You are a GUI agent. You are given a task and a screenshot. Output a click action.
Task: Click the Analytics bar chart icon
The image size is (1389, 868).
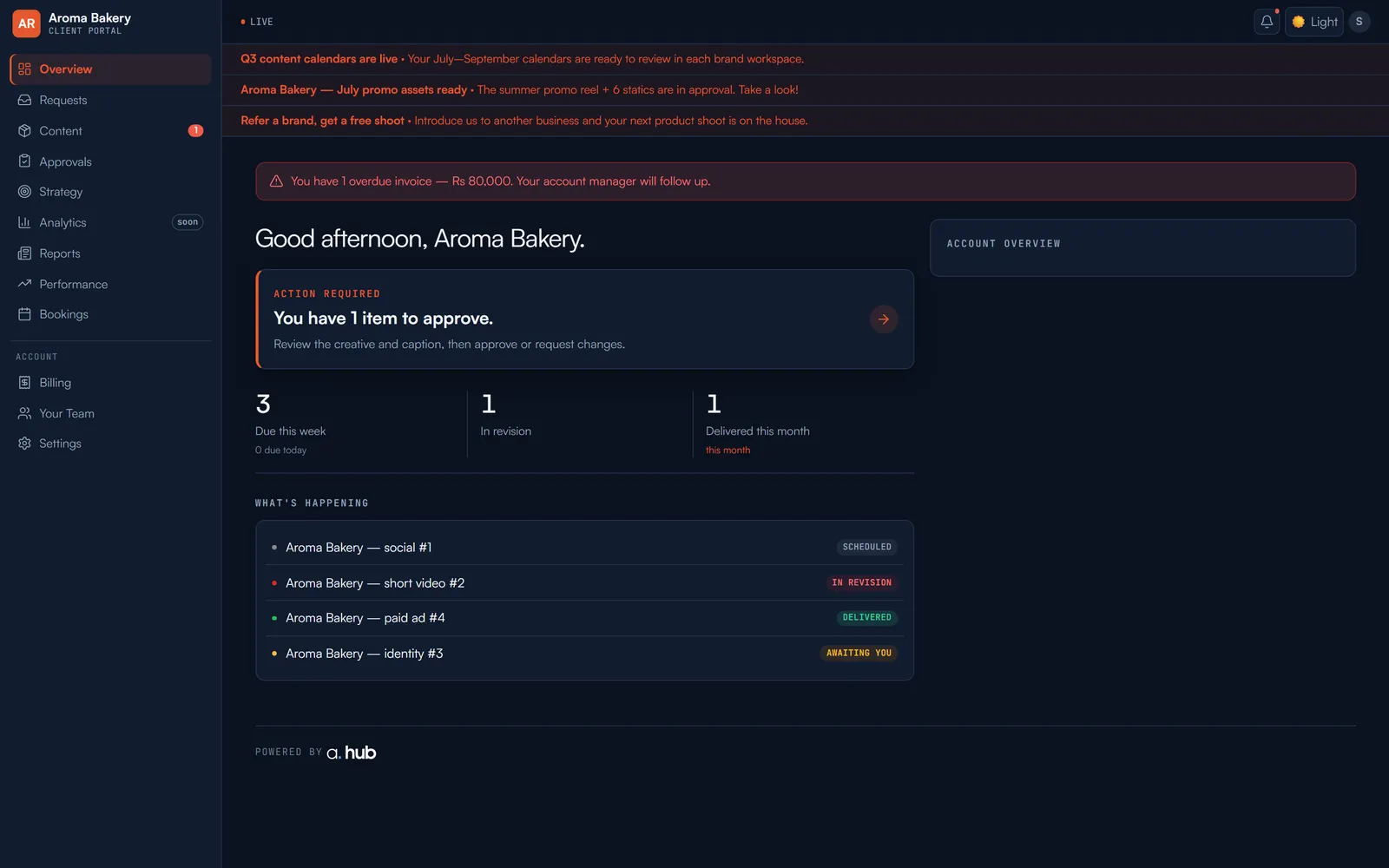tap(24, 222)
